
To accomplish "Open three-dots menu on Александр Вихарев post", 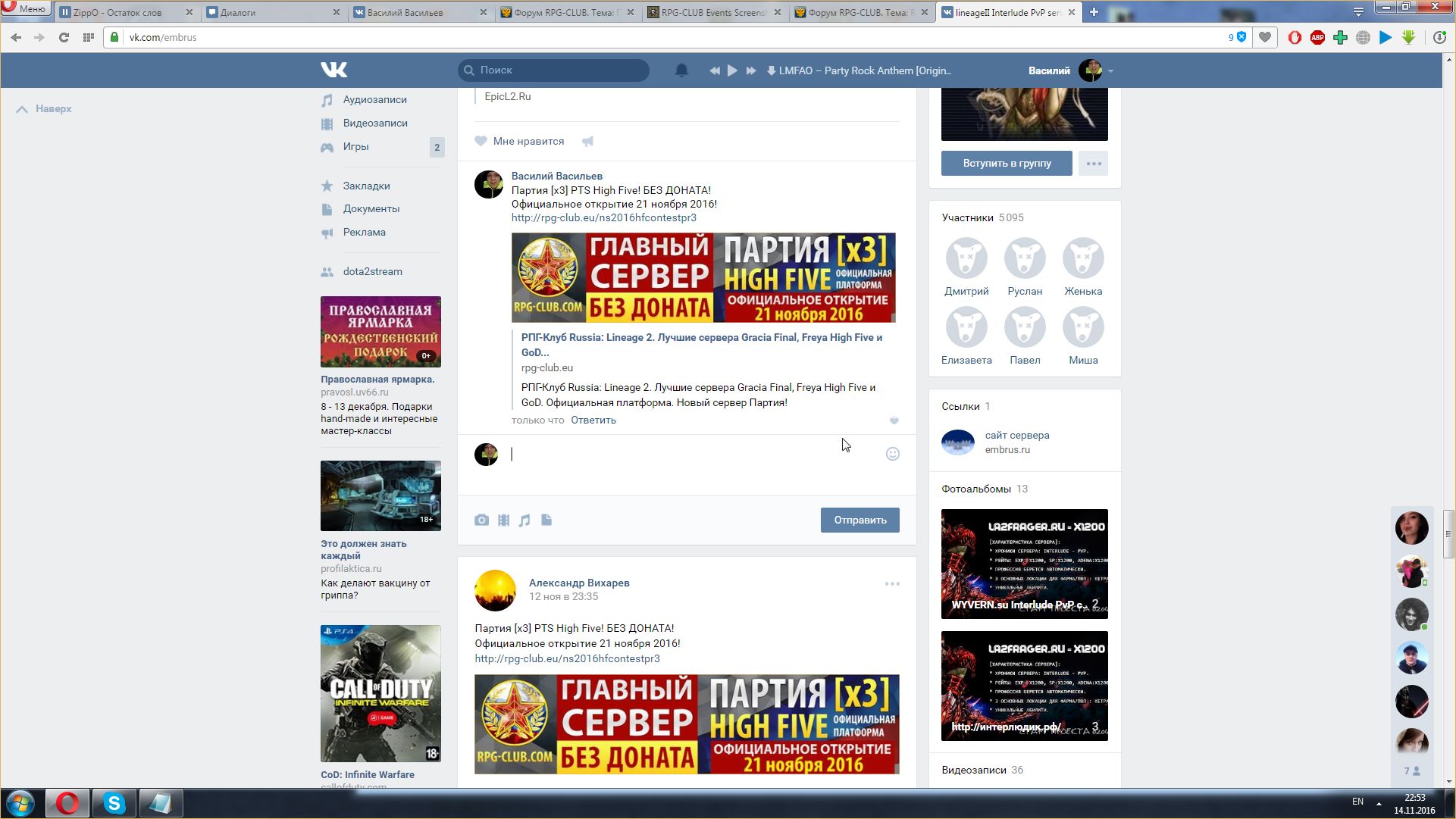I will pyautogui.click(x=892, y=583).
